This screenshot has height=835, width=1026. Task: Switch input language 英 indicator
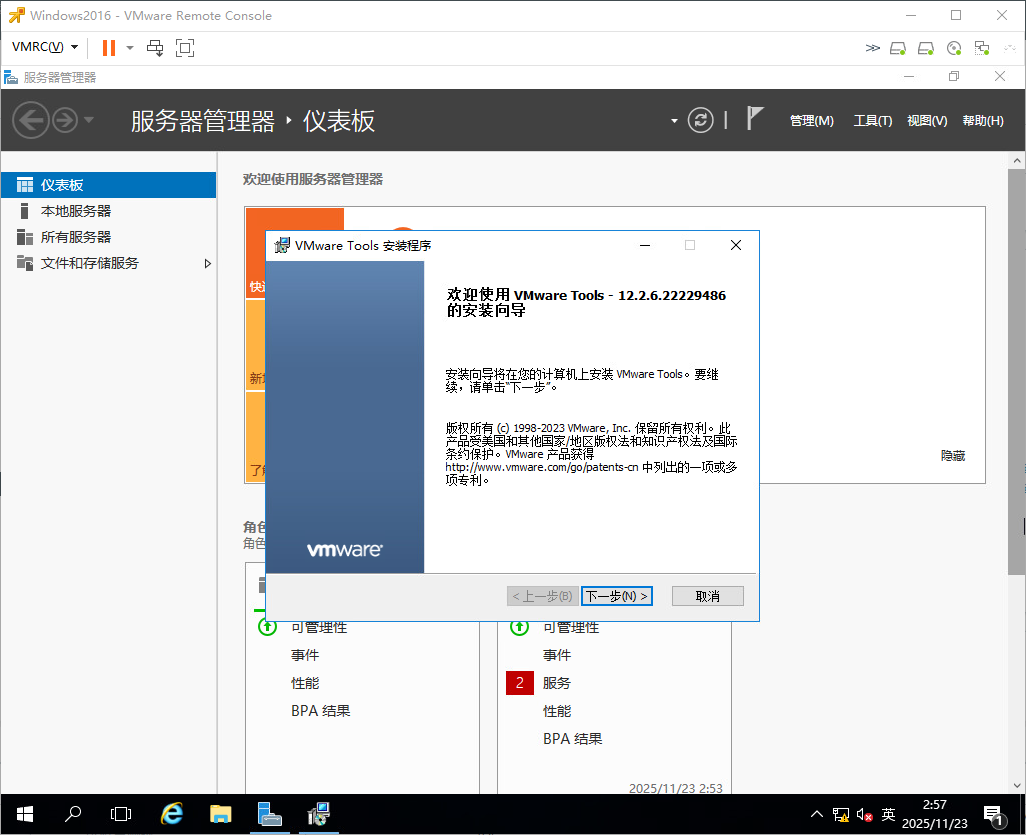click(888, 815)
